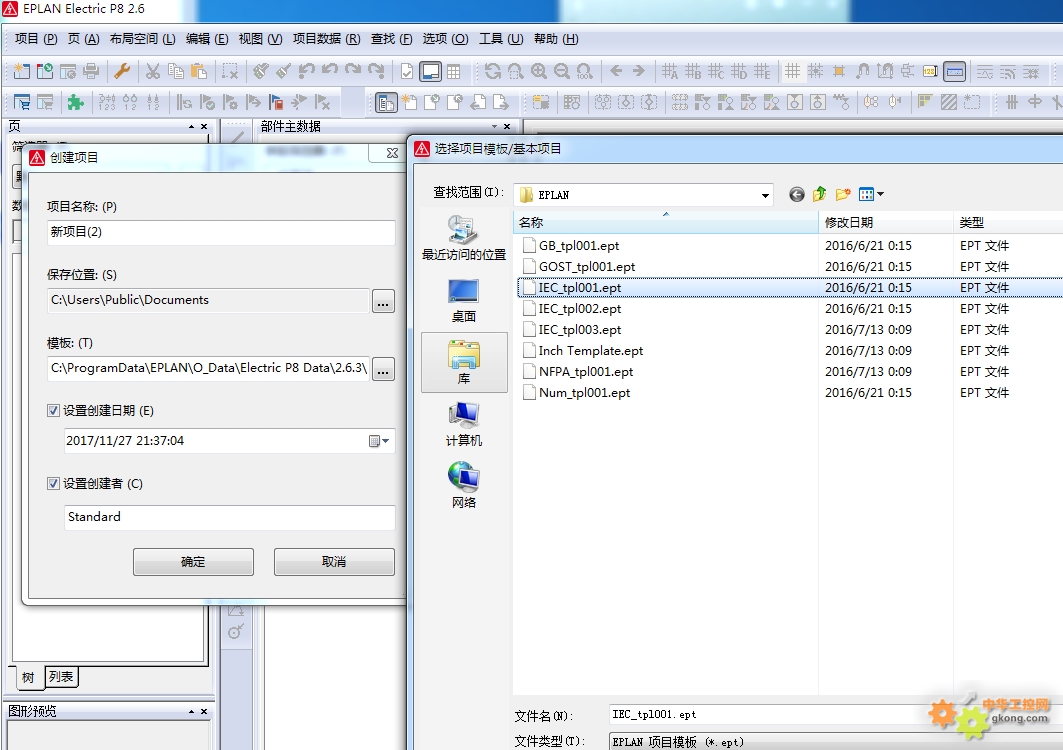Click the forward arrow navigation icon

639,71
